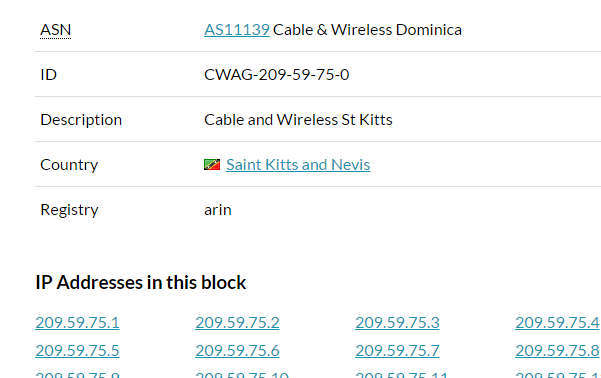This screenshot has width=601, height=378.
Task: Open IP address 209.59.75.4
Action: coord(557,322)
